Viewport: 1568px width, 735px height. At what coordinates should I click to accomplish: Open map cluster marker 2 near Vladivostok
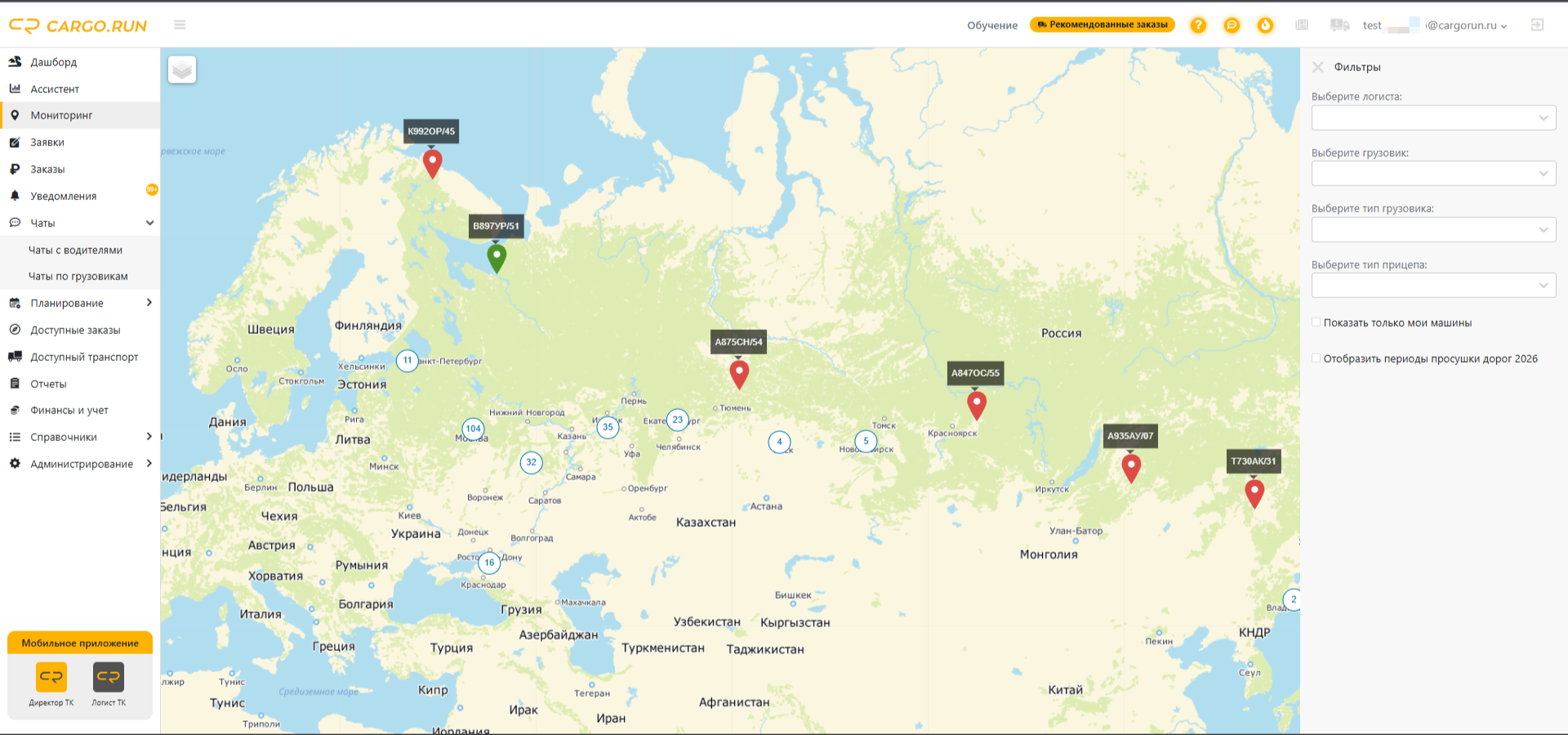pyautogui.click(x=1293, y=599)
